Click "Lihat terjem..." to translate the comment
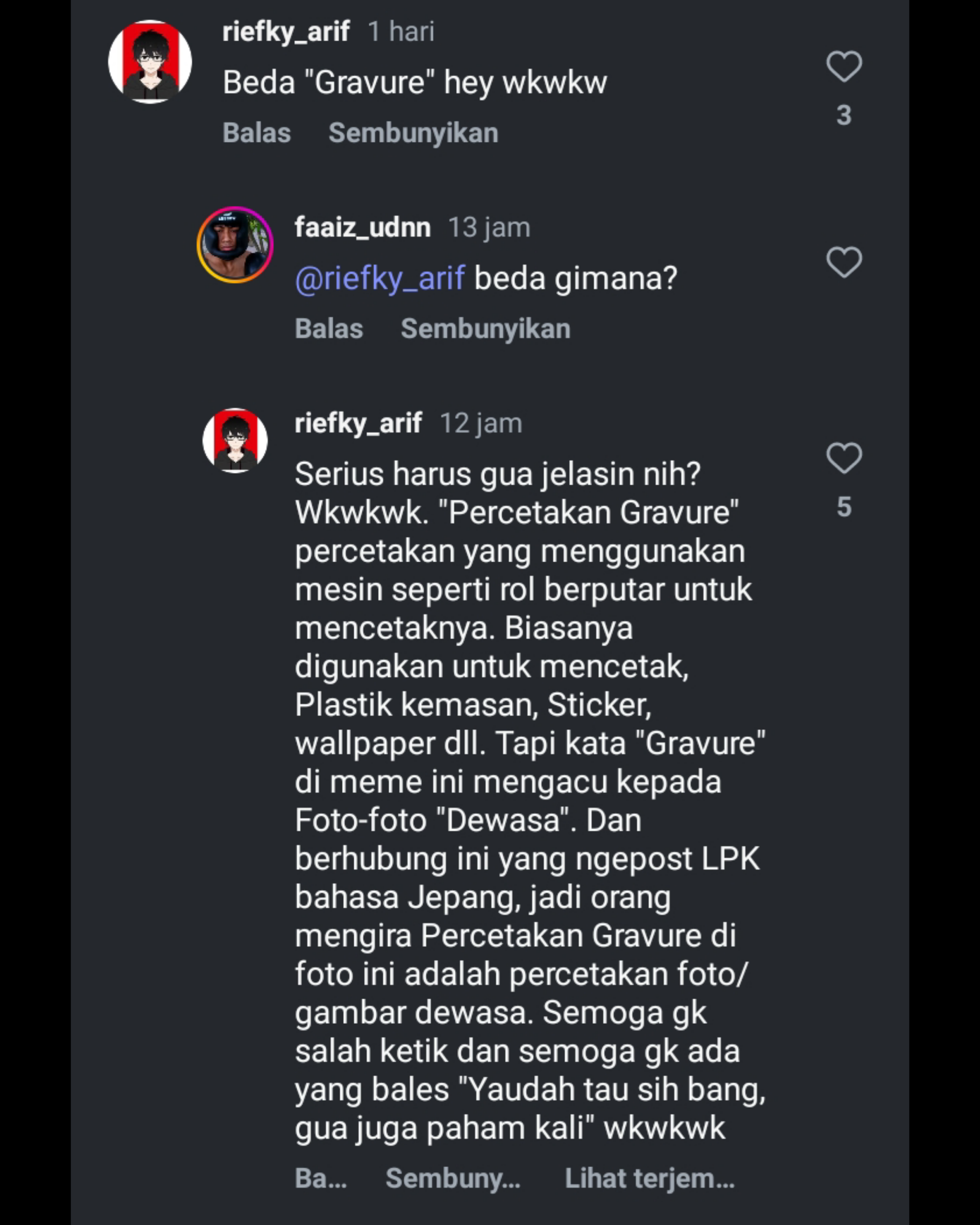Screen dimensions: 980x1225 pyautogui.click(x=649, y=1179)
